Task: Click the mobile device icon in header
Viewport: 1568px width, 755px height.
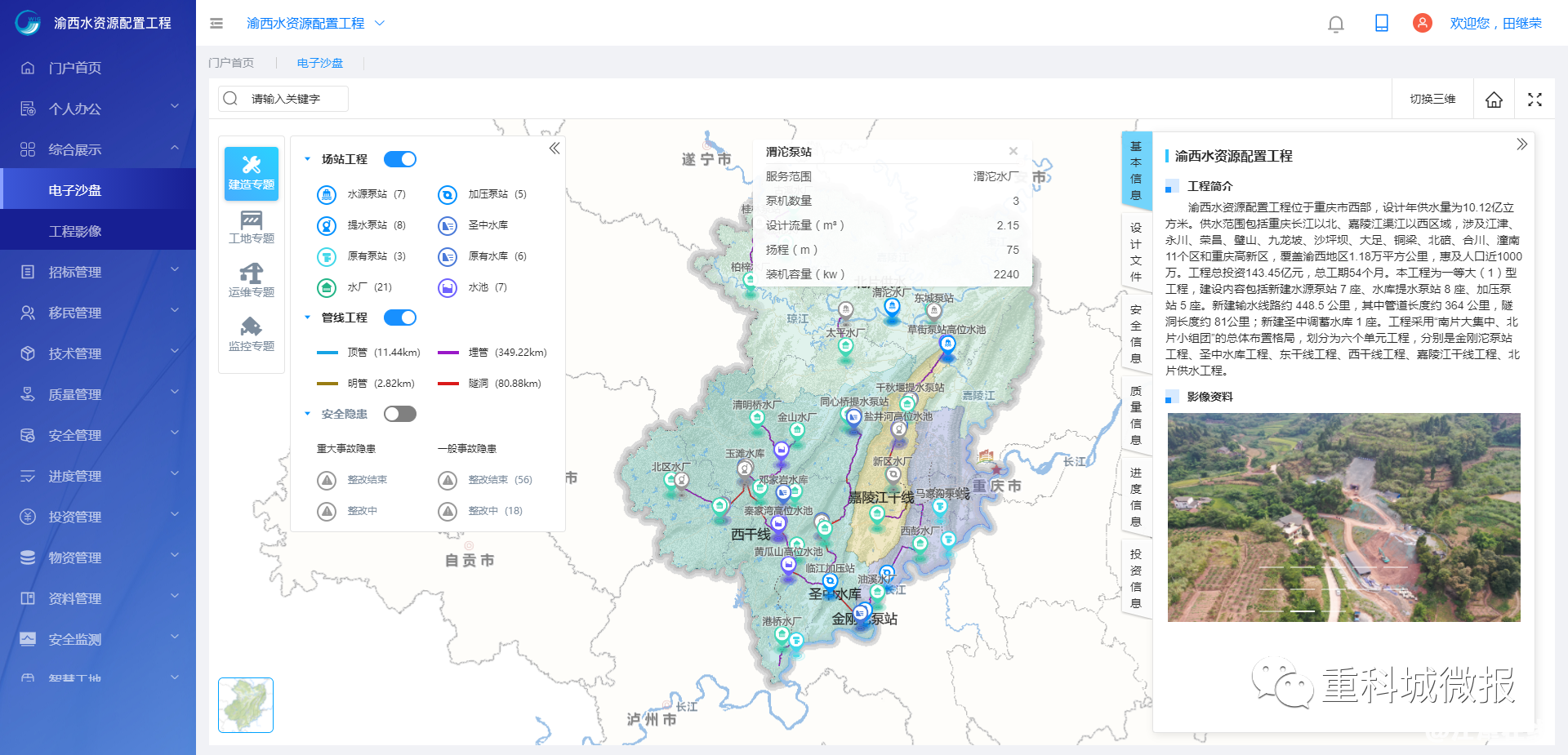Action: 1382,23
